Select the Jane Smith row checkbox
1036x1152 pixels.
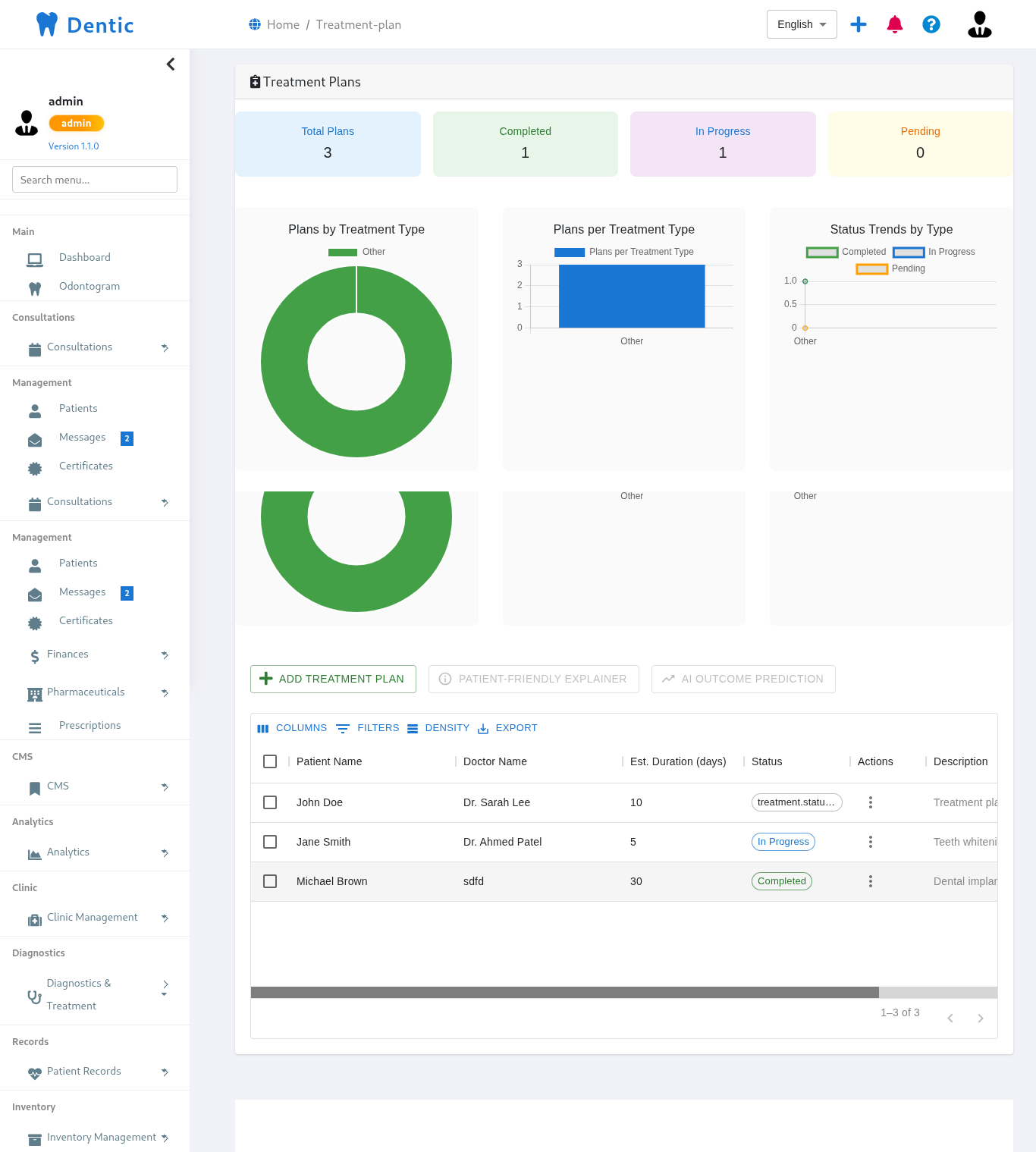[270, 842]
